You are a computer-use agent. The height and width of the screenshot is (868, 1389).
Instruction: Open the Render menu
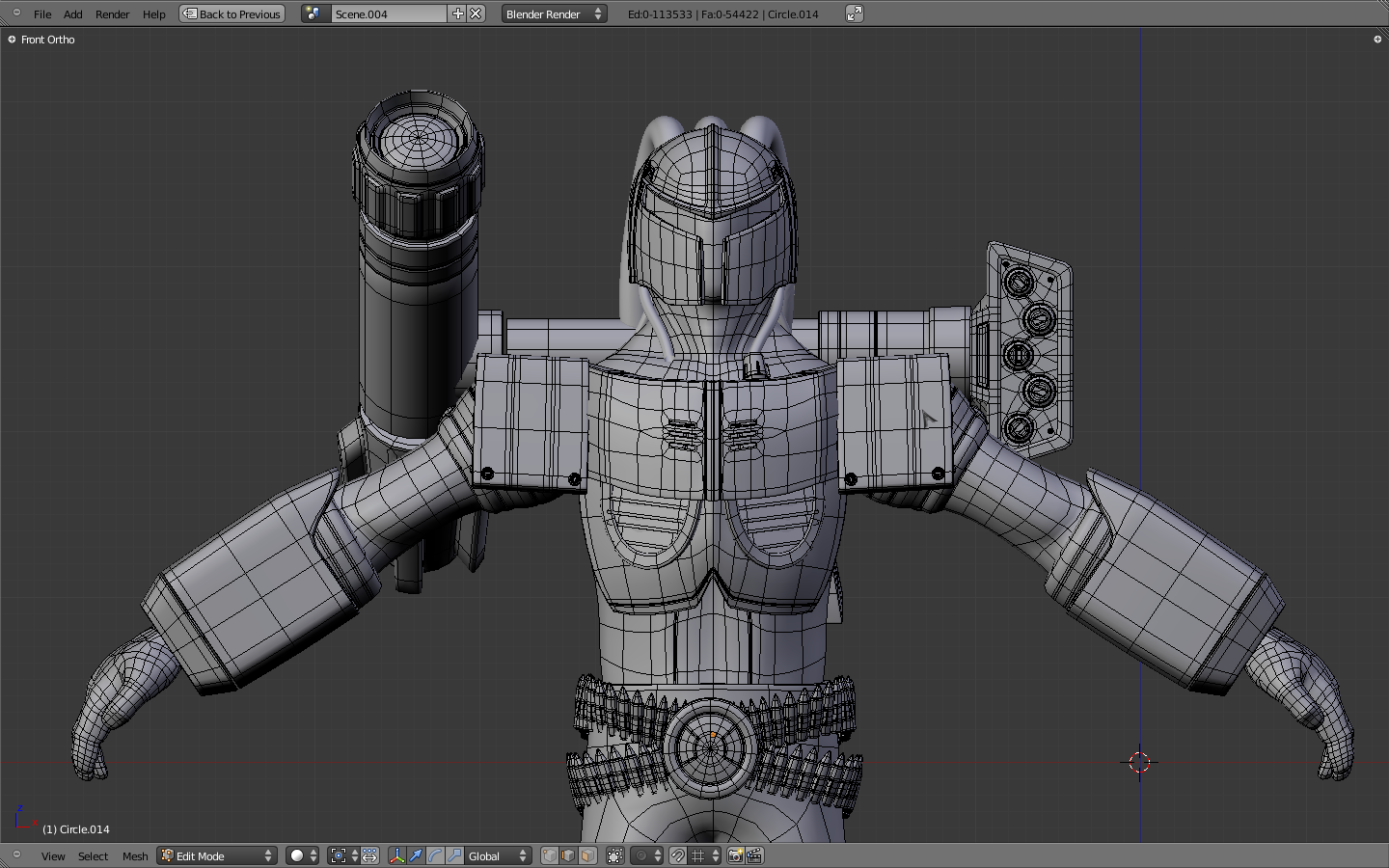[112, 14]
